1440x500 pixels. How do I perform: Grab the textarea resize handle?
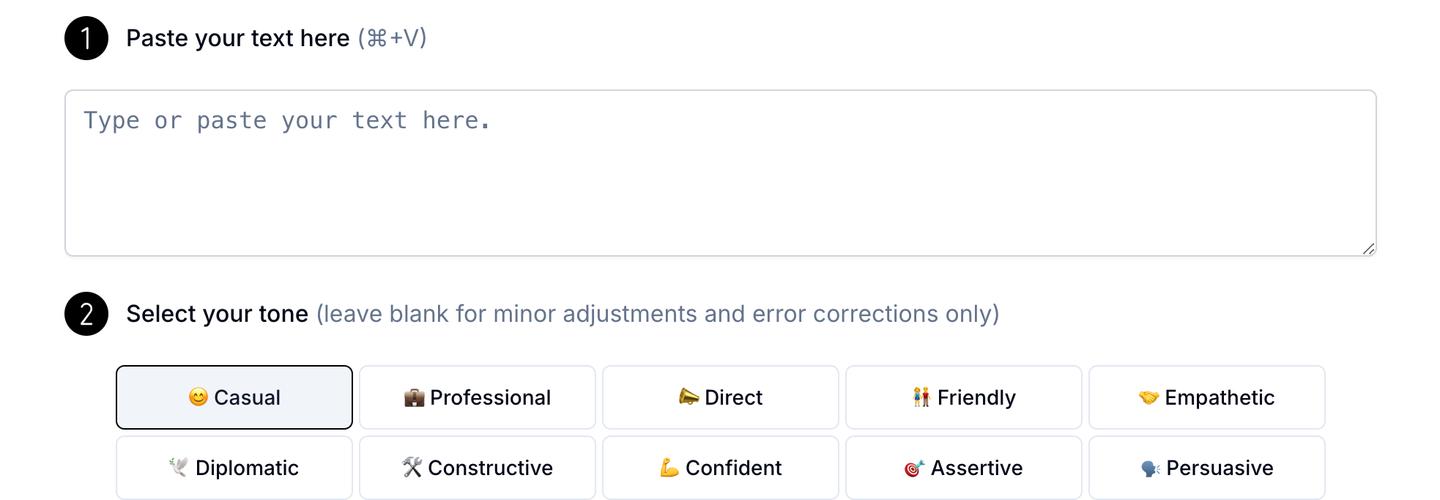click(1368, 248)
